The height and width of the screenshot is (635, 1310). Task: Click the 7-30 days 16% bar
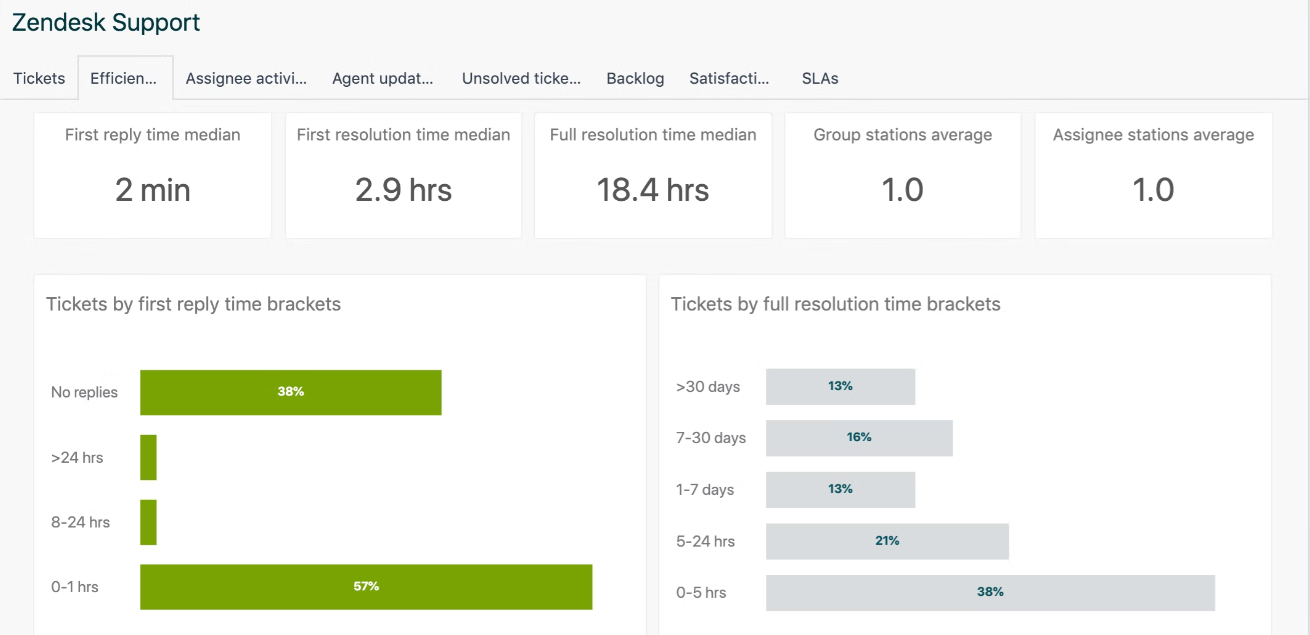point(859,438)
